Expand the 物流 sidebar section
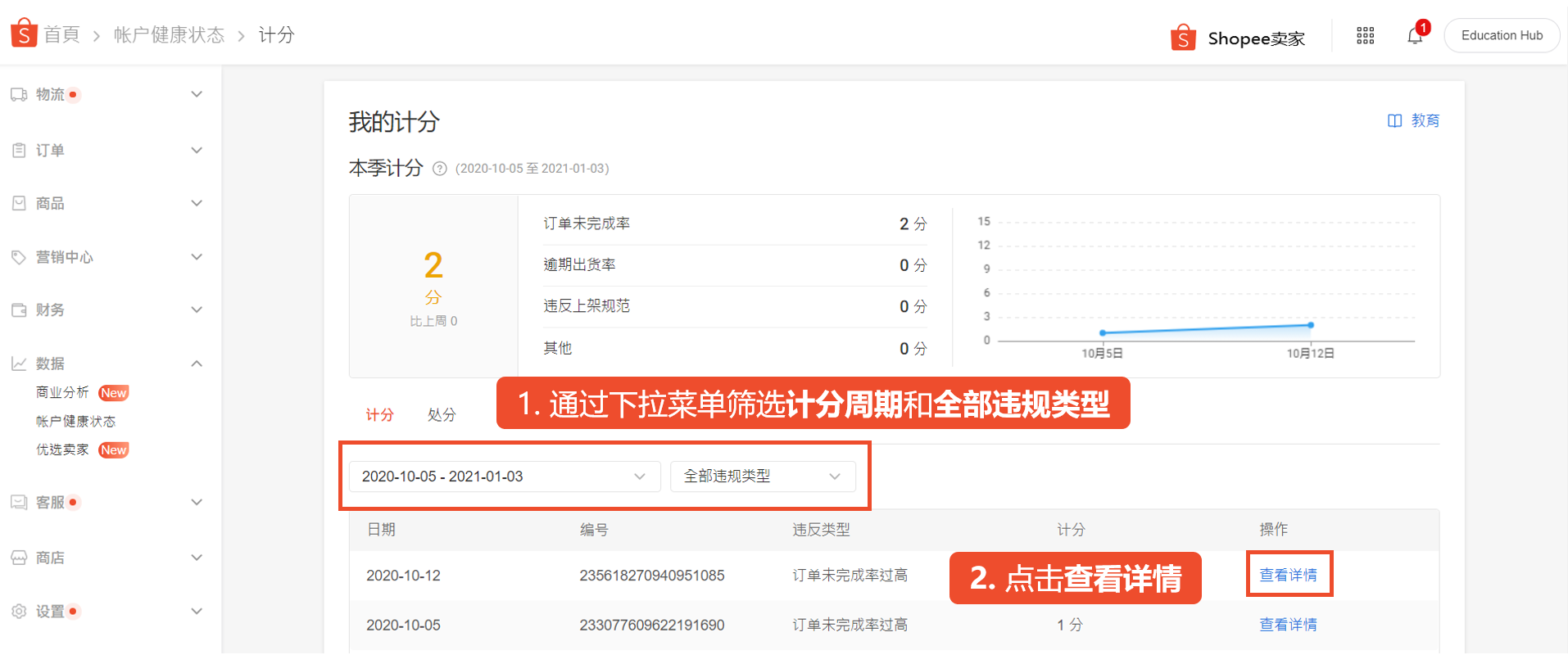1568x655 pixels. tap(197, 94)
